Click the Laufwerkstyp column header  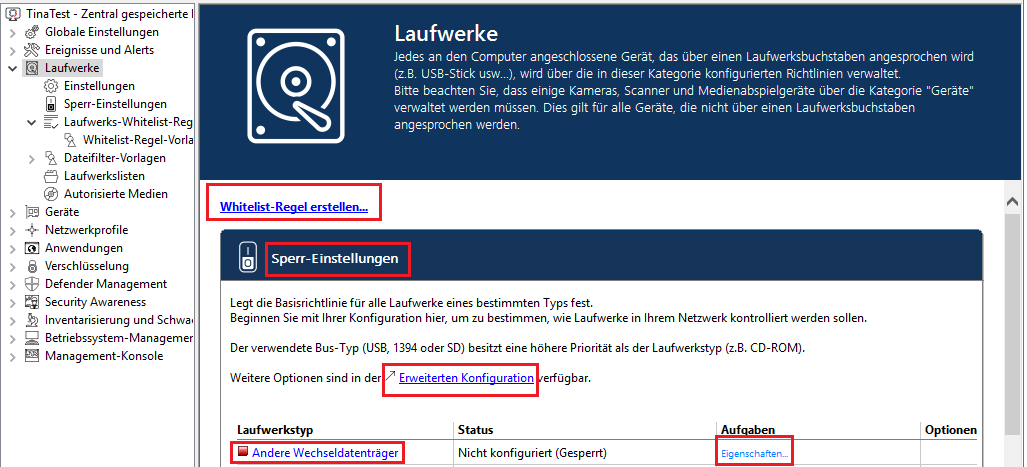tap(275, 430)
